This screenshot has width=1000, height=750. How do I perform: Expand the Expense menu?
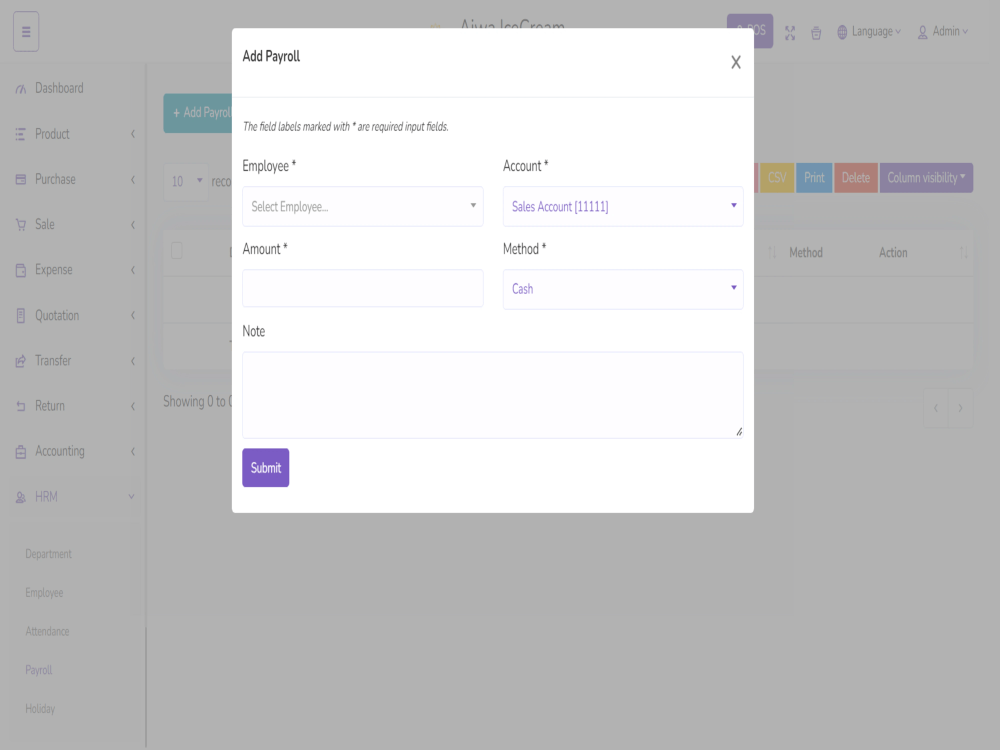pos(74,270)
